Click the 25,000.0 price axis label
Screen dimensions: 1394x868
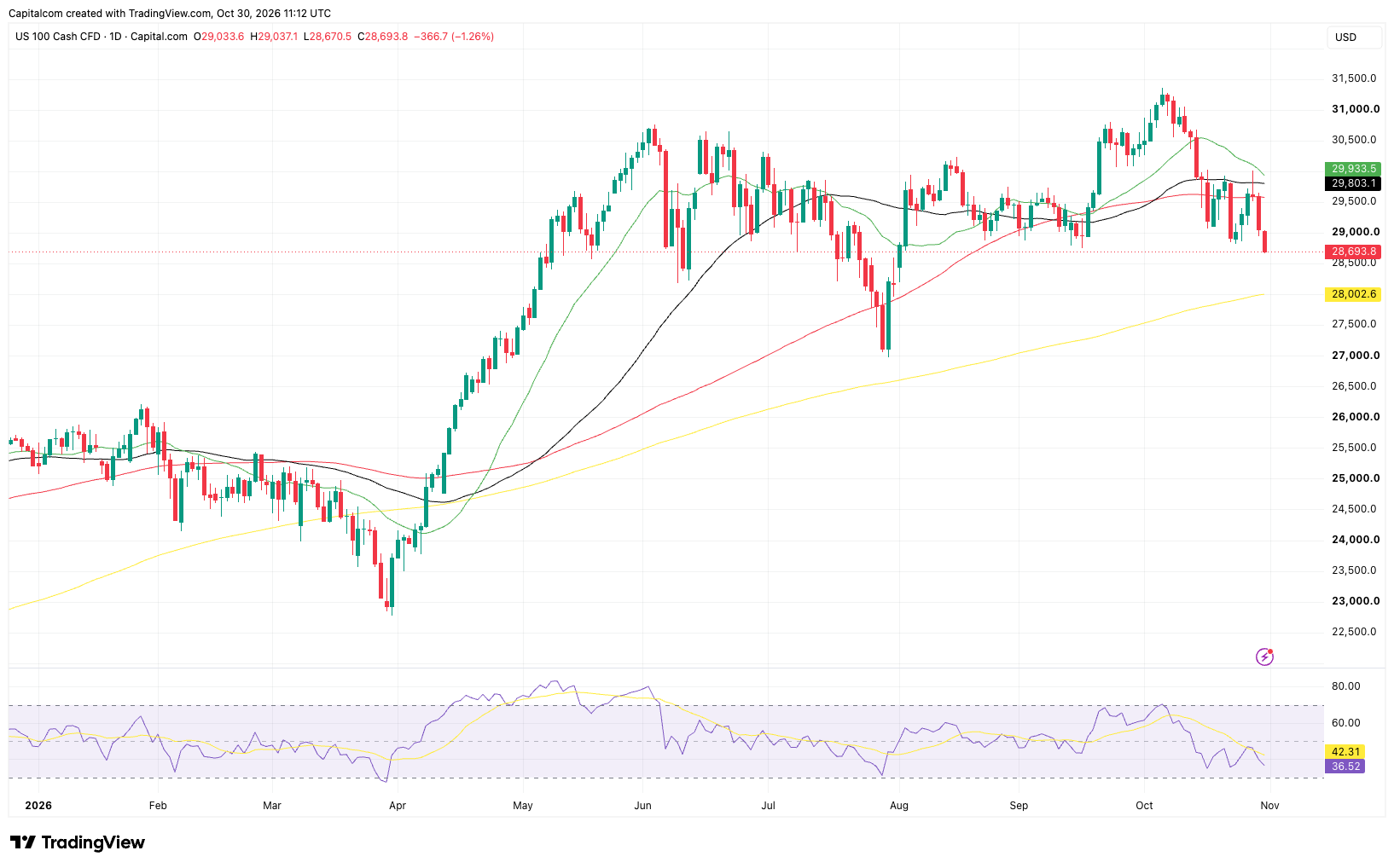(1355, 478)
